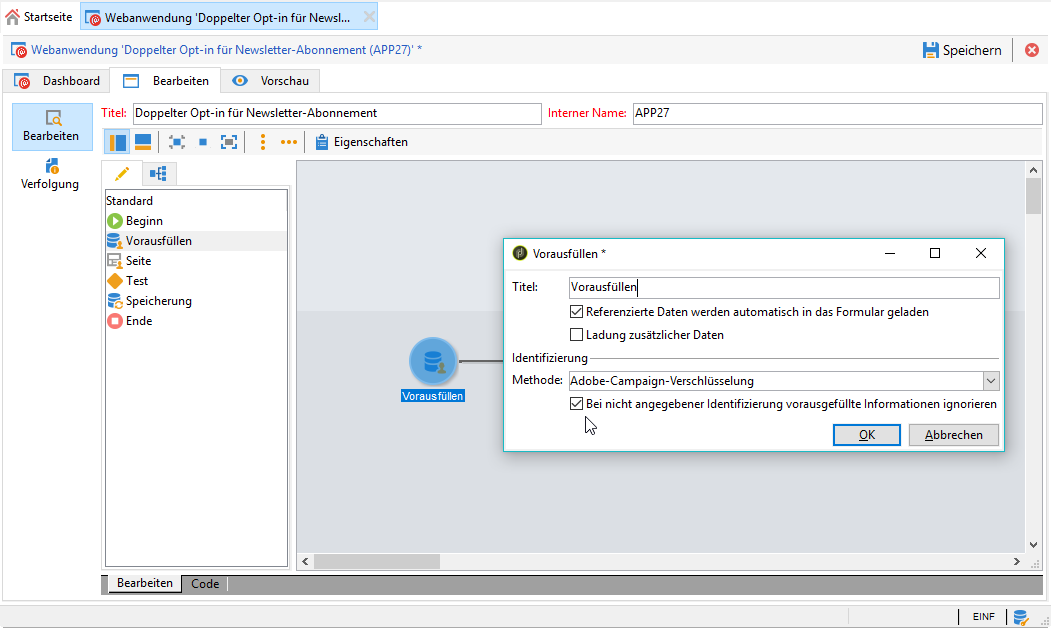Maximize the Vorausfüllen dialog
Screen dimensions: 1051x628
[935, 253]
